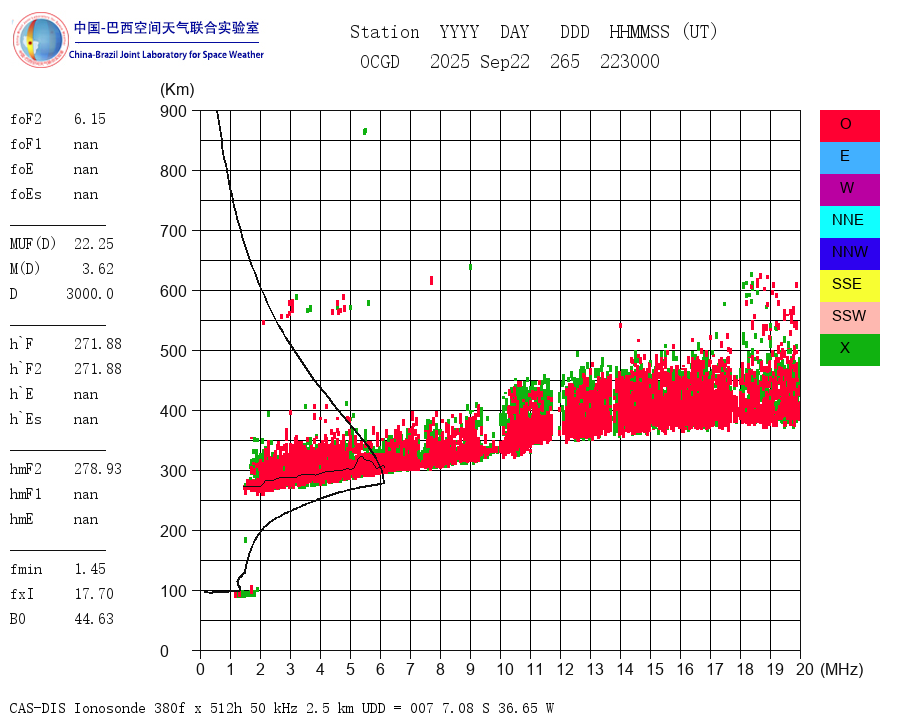Click the B0 value 44.63
The width and height of the screenshot is (900, 720).
point(94,619)
